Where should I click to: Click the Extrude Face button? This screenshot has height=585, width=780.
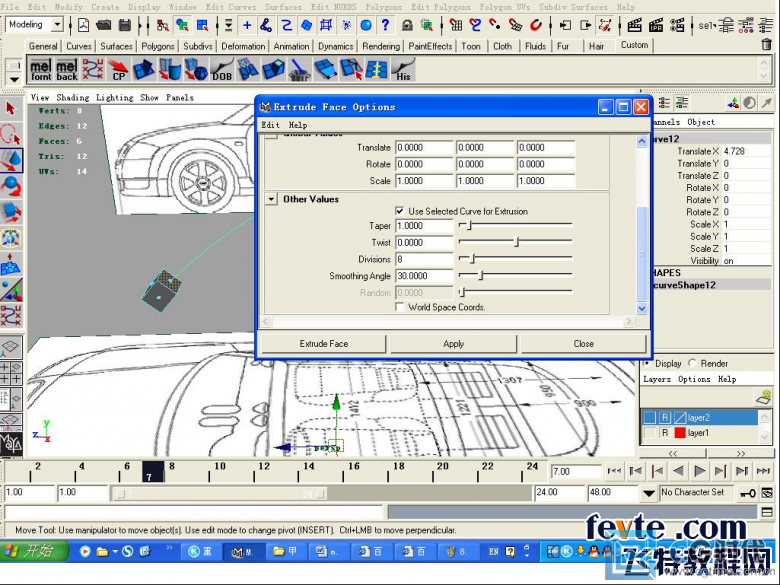click(324, 344)
